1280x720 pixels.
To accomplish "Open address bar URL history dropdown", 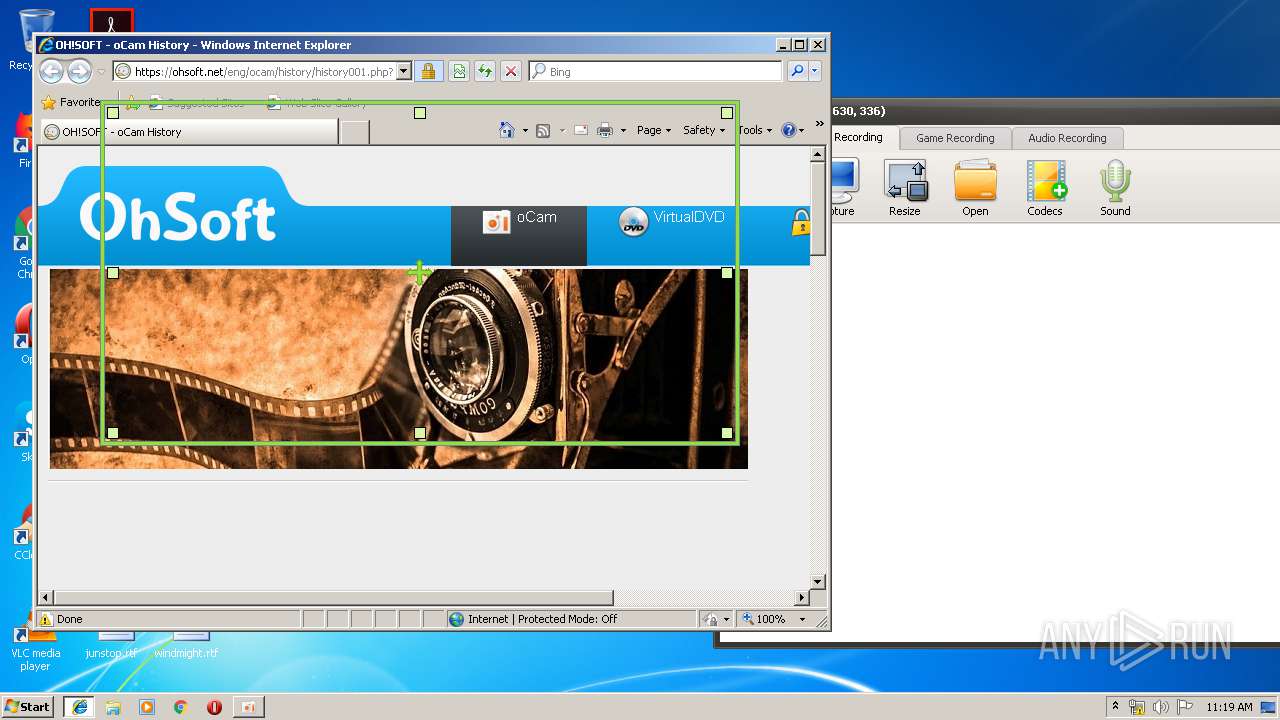I will [x=404, y=71].
